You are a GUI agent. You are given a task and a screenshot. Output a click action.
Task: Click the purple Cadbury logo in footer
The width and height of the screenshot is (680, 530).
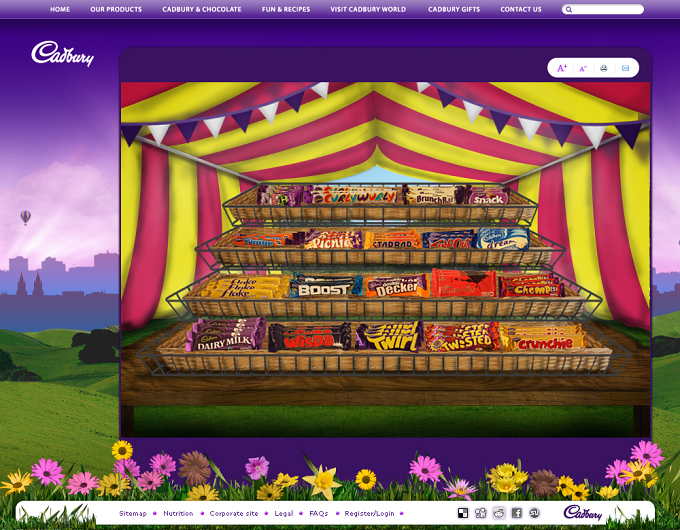point(583,513)
